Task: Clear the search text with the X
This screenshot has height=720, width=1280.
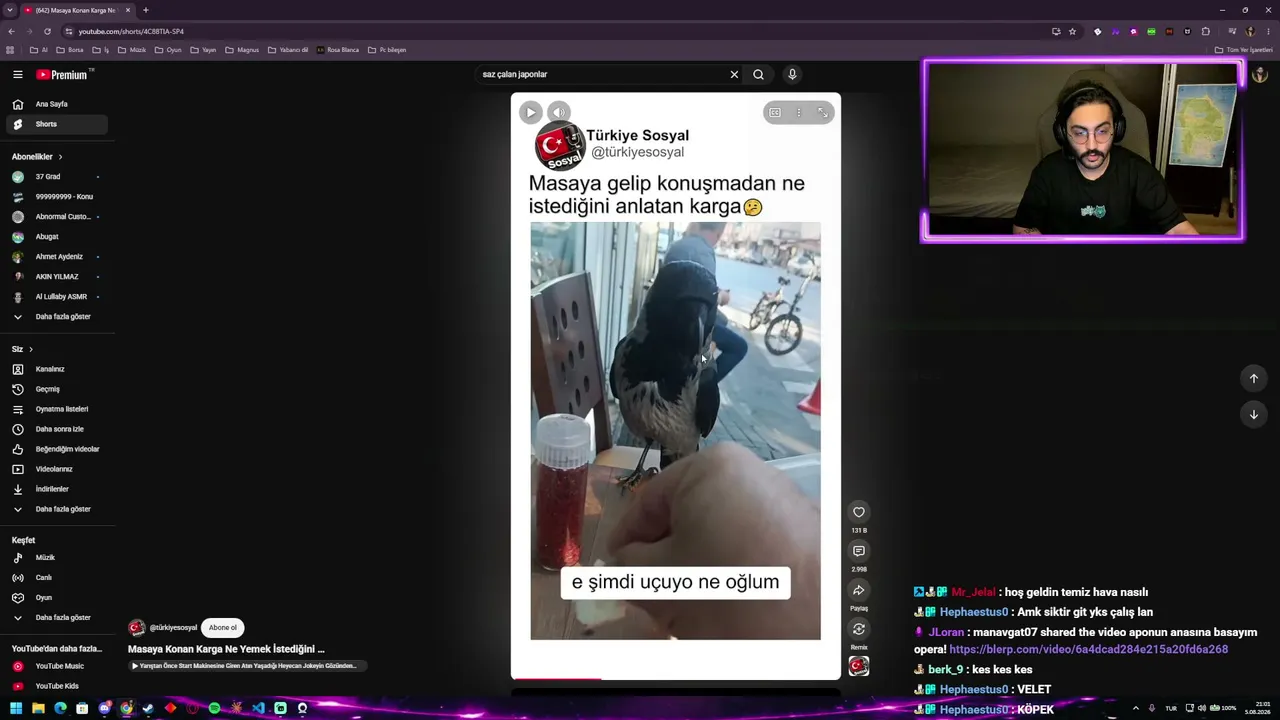Action: 734,74
